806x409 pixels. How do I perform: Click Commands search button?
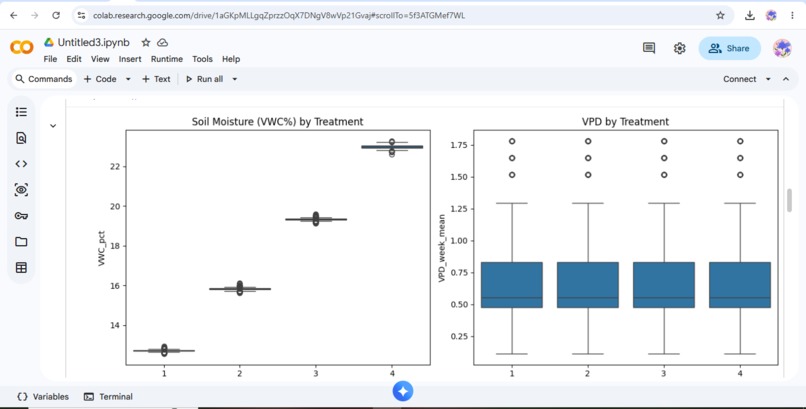pyautogui.click(x=44, y=79)
